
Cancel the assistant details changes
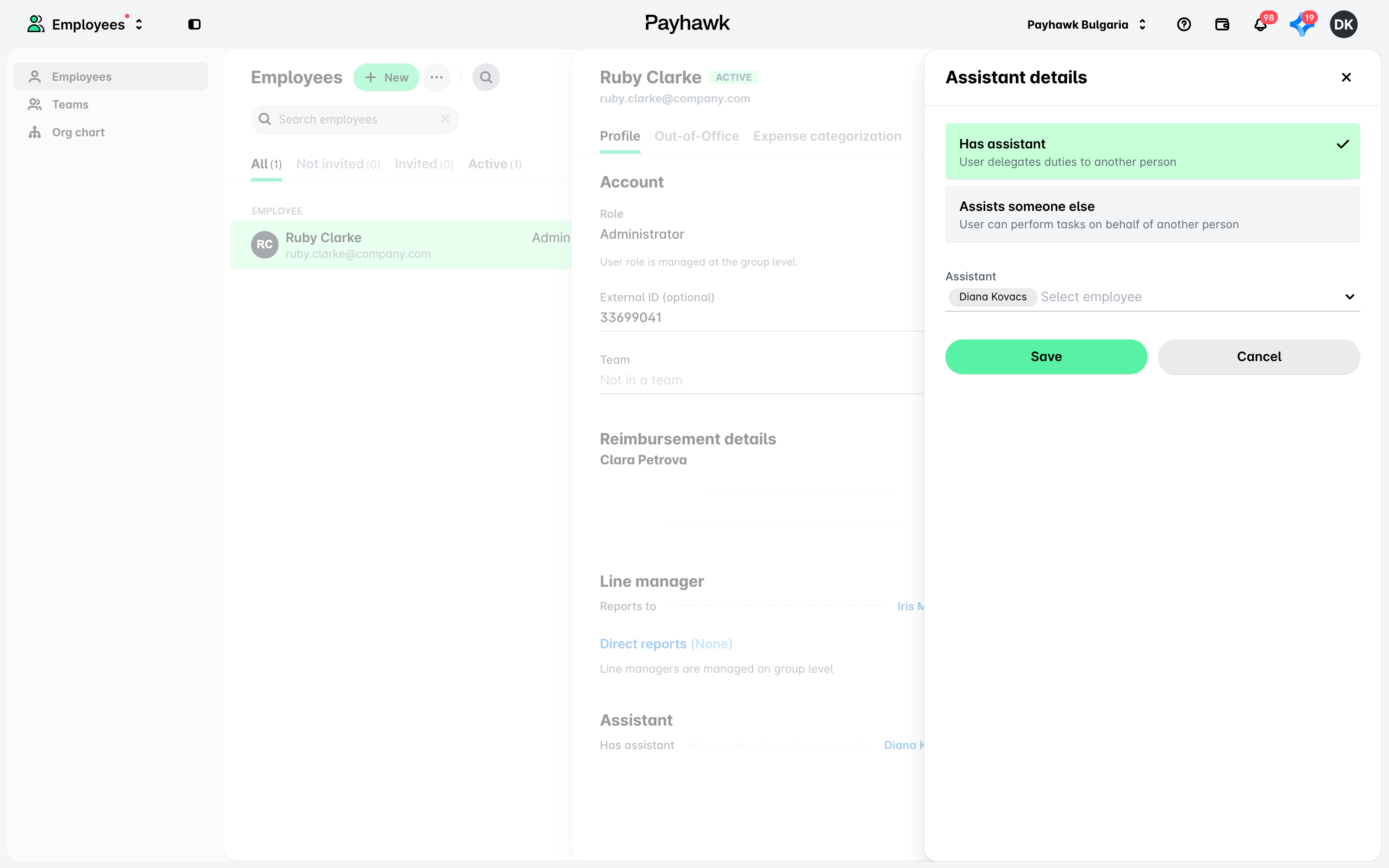[x=1259, y=357]
